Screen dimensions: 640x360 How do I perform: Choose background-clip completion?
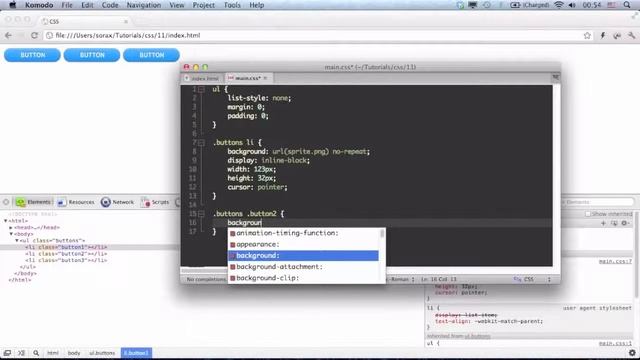[x=303, y=278]
